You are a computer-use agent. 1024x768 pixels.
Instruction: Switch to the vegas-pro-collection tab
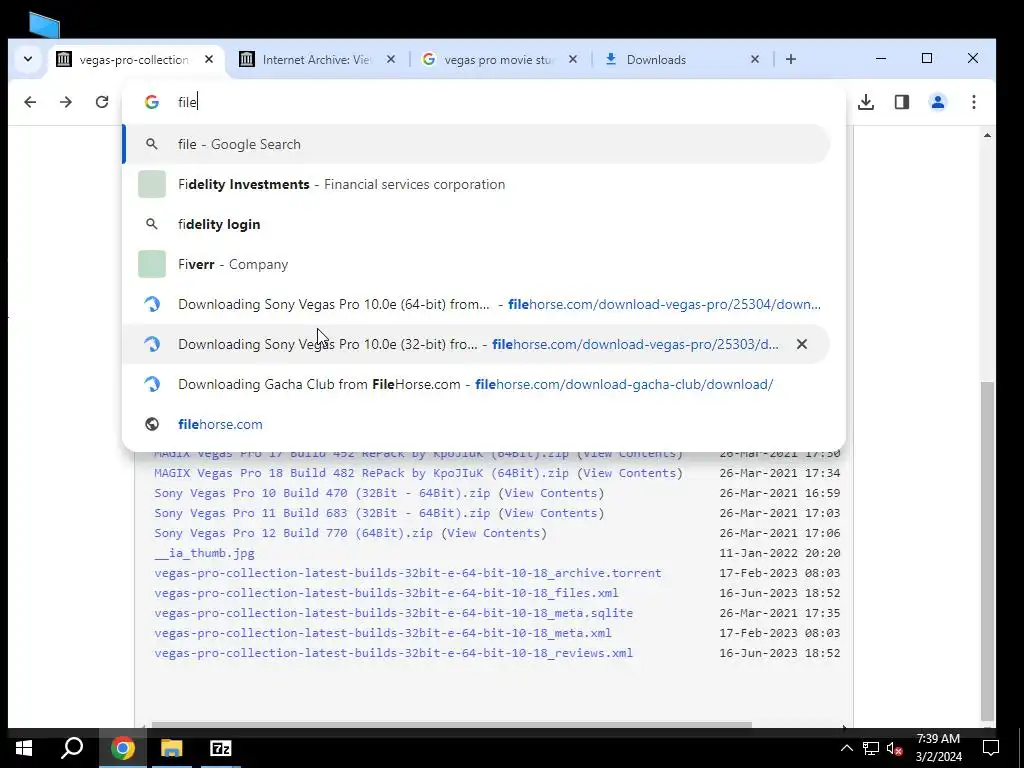pos(134,59)
